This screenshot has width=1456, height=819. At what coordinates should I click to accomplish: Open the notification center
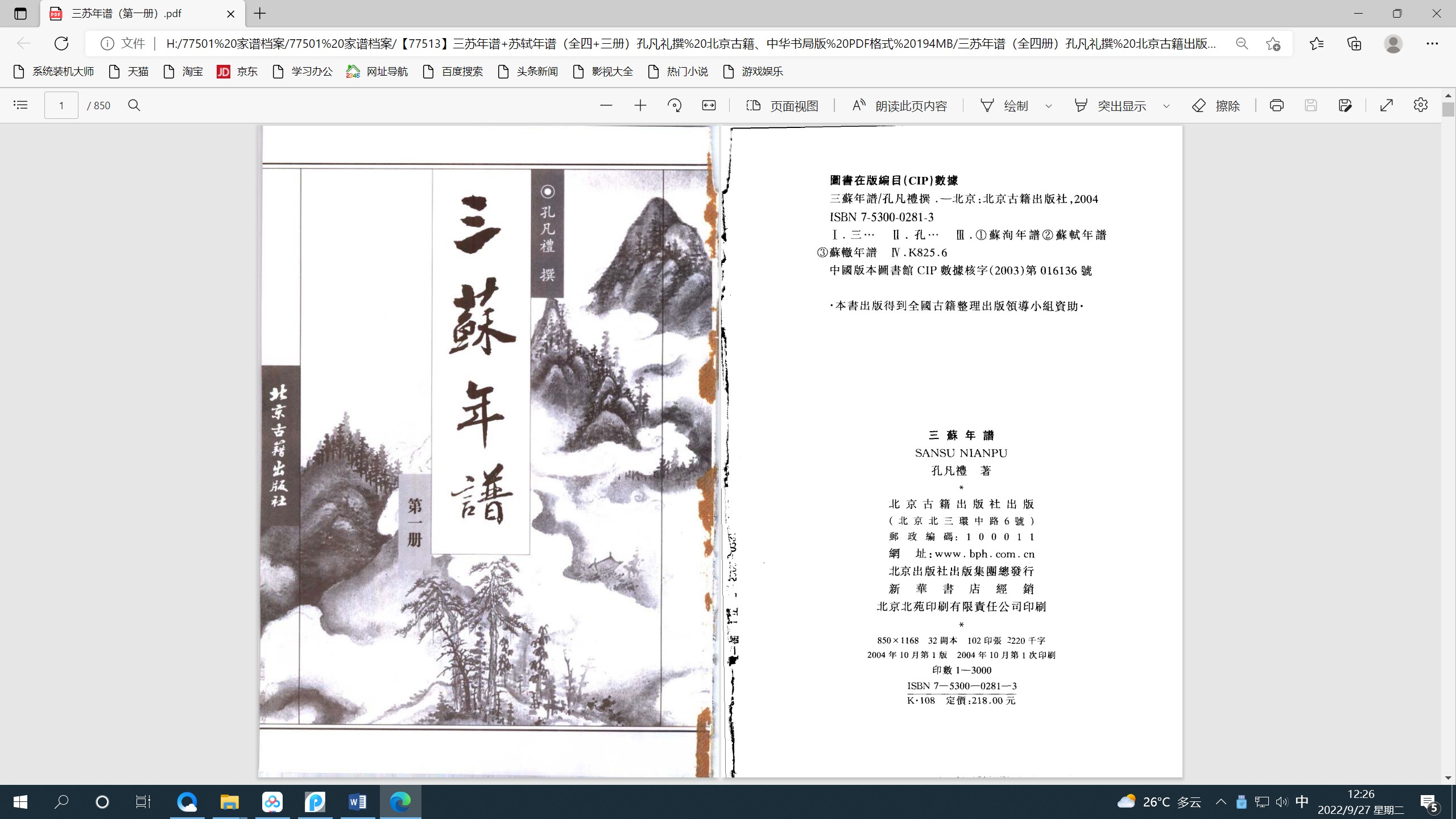tap(1429, 803)
